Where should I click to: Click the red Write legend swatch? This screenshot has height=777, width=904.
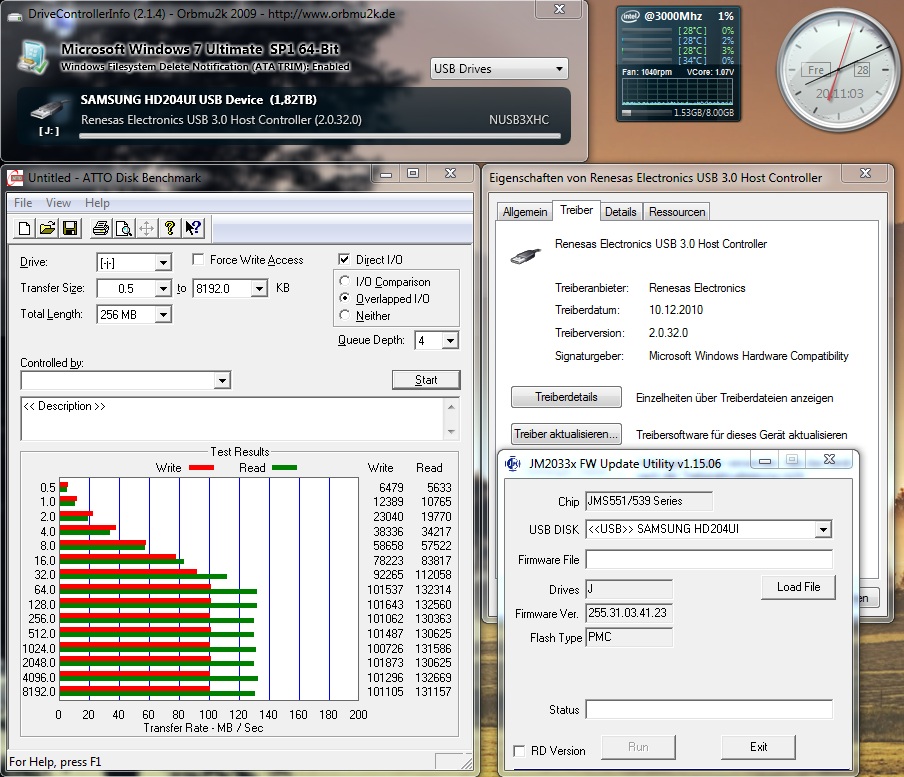click(x=202, y=467)
